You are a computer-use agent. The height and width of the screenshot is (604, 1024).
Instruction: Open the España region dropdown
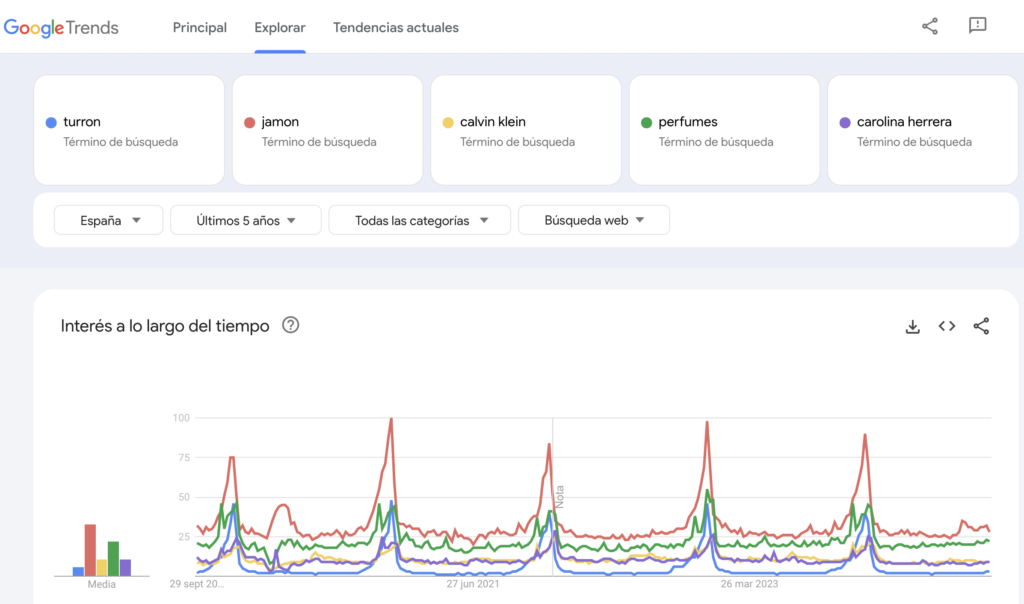click(108, 220)
